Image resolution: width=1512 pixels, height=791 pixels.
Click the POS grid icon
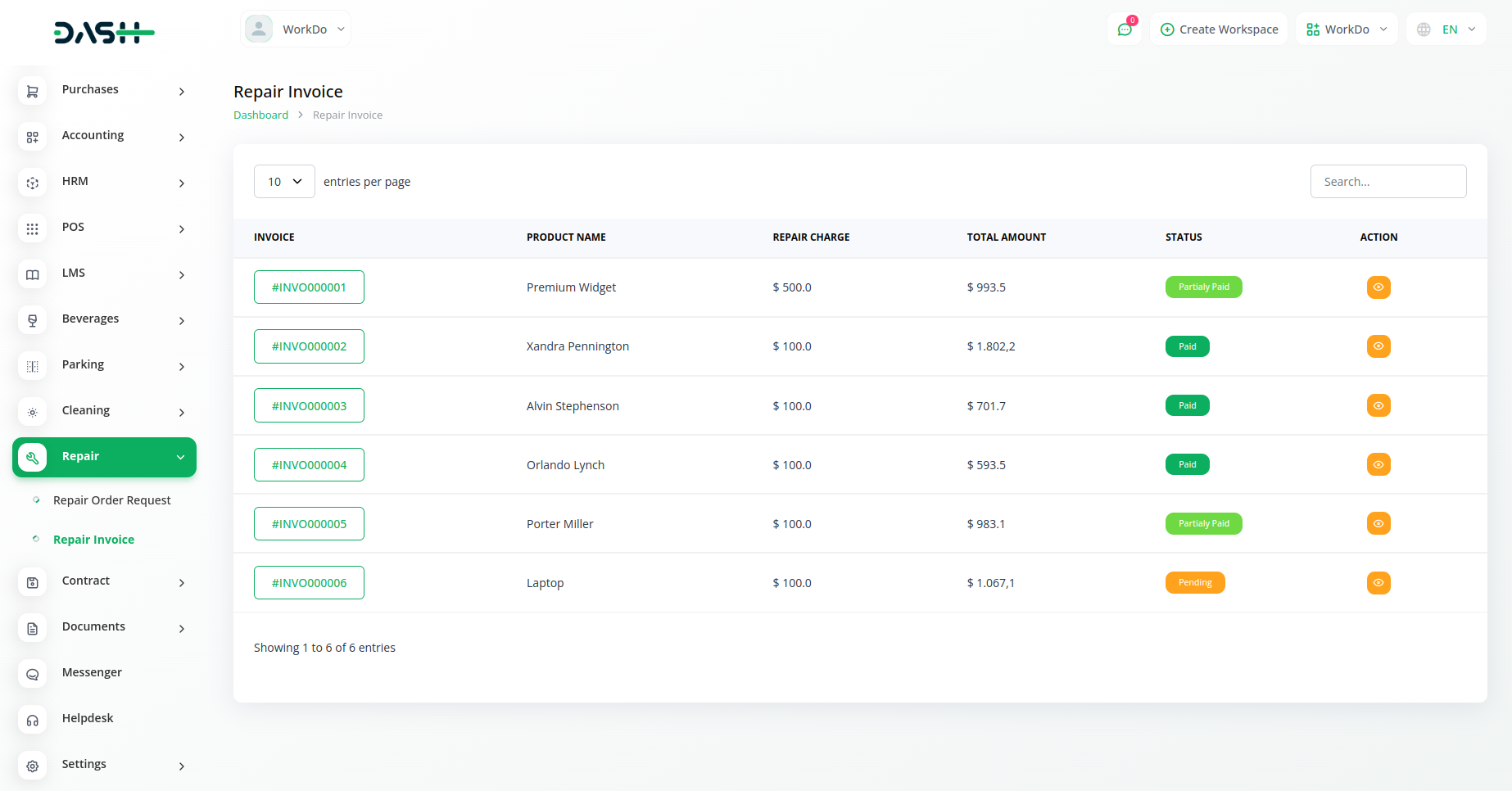point(33,228)
